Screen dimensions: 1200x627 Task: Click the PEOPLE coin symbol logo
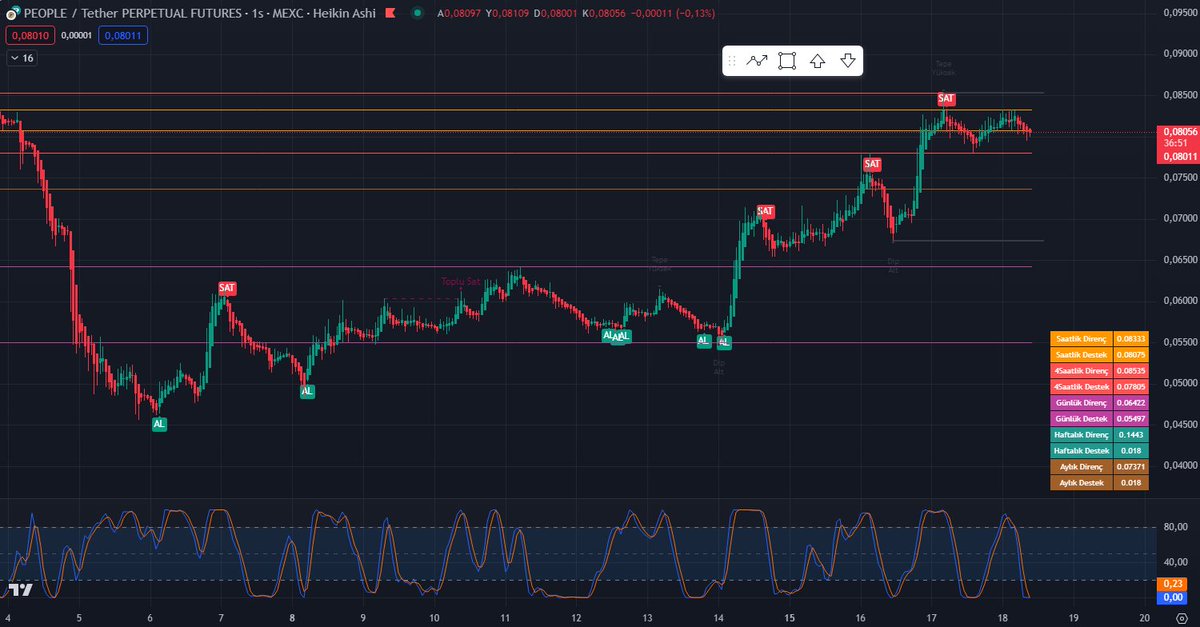(x=13, y=13)
